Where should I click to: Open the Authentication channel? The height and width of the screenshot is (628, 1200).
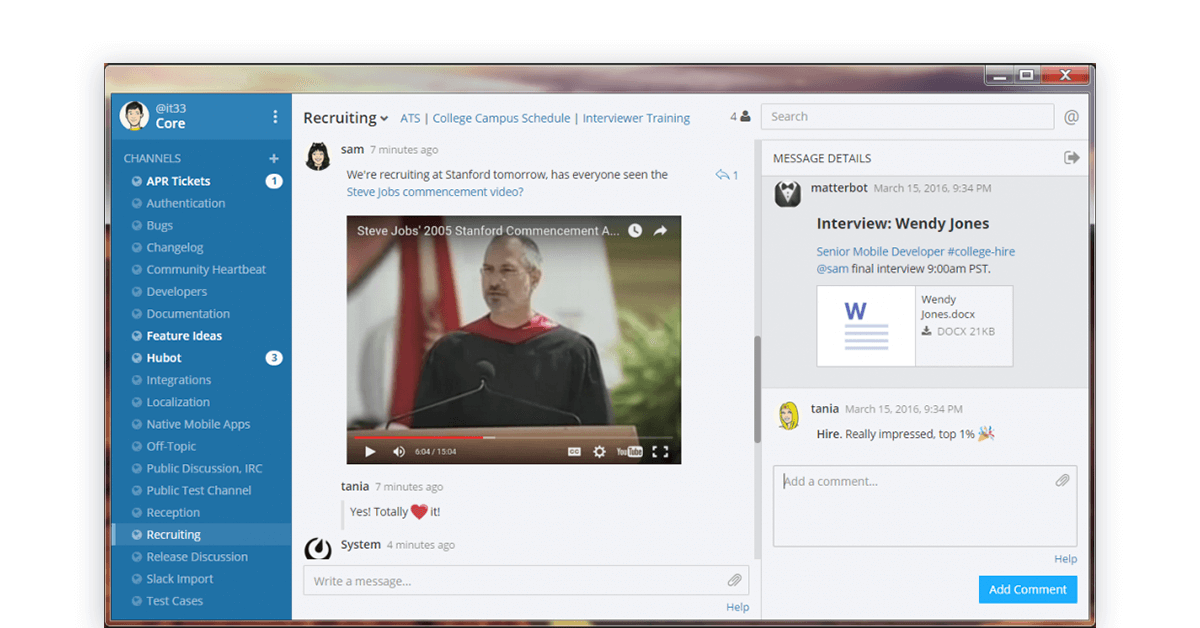(186, 203)
